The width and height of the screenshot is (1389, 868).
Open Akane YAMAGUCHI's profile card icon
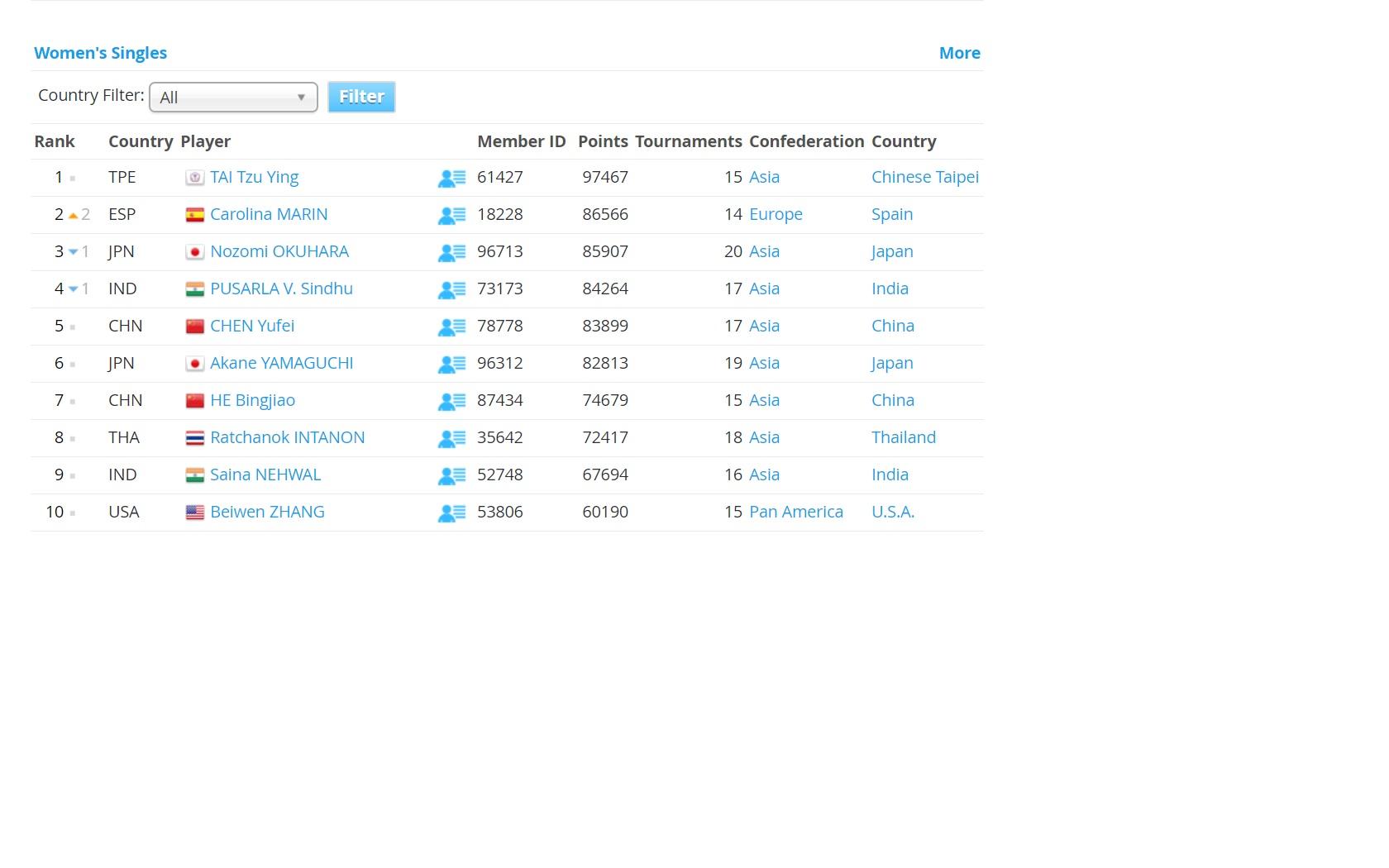pyautogui.click(x=451, y=365)
